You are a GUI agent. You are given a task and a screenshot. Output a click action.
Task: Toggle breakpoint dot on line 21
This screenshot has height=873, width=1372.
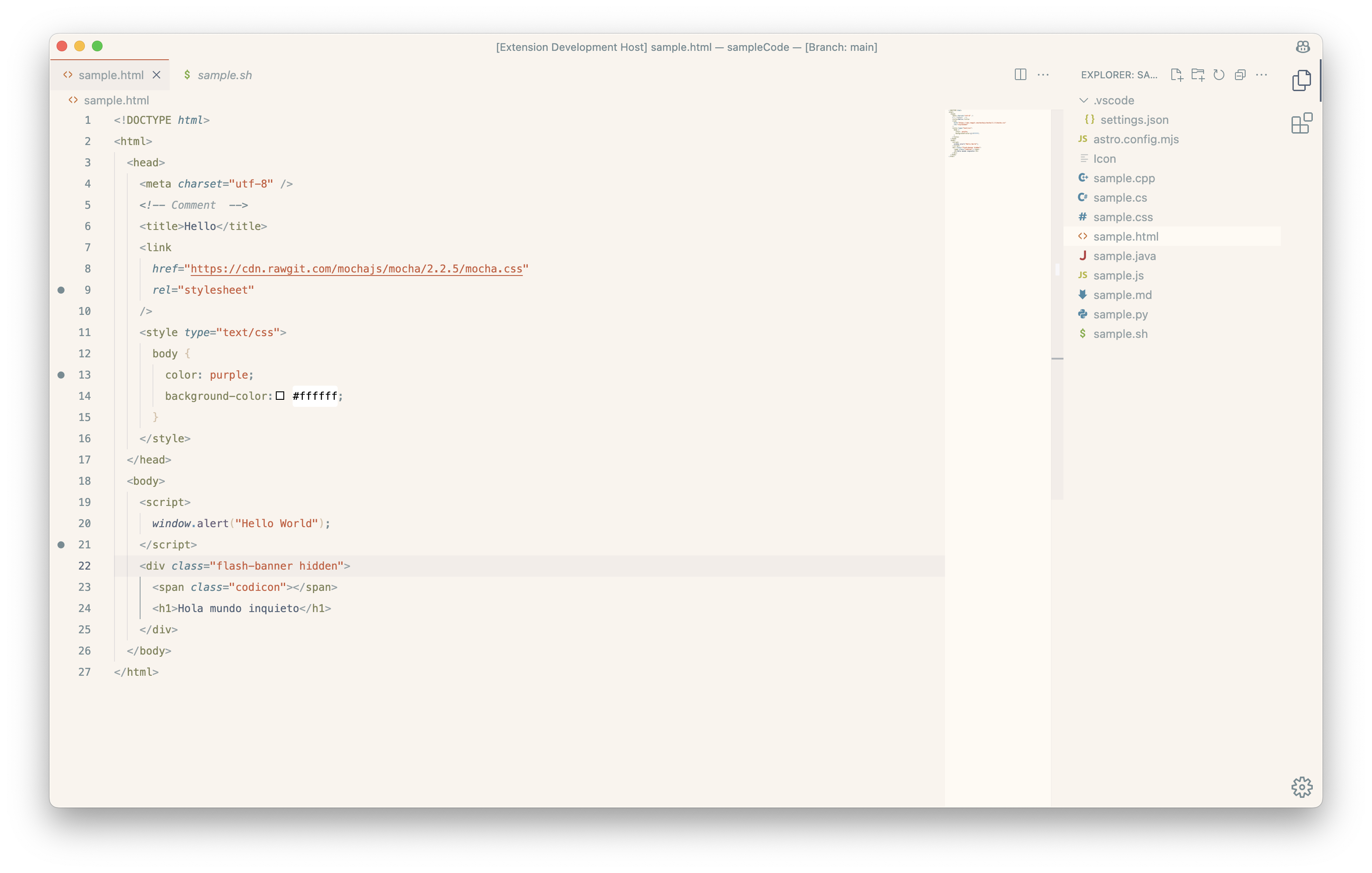61,545
